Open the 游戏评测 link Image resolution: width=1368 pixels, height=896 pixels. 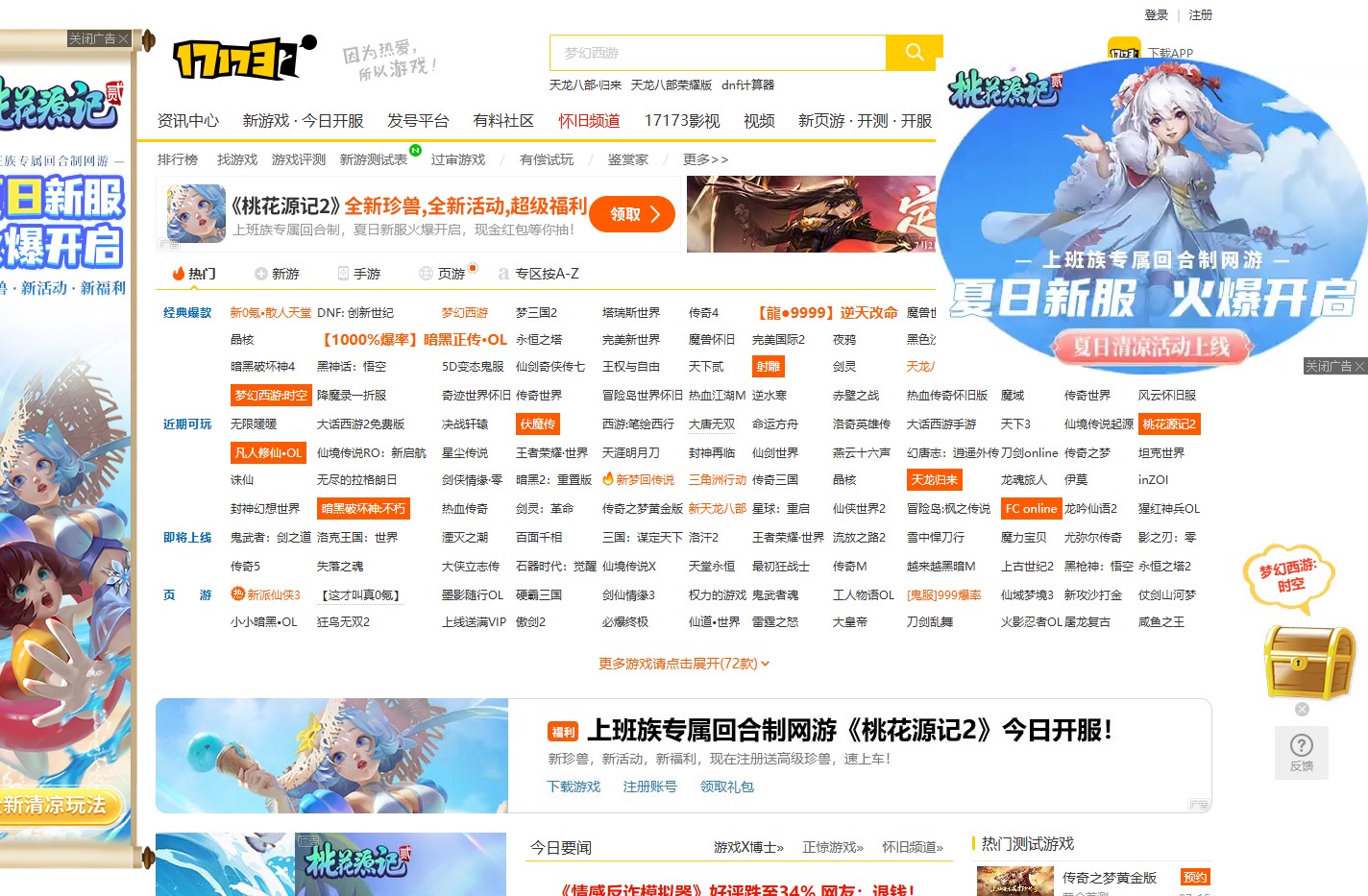[299, 159]
